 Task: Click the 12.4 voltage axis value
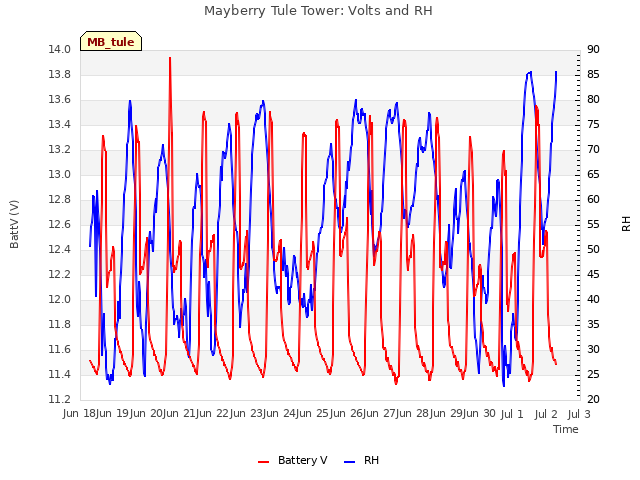60,249
